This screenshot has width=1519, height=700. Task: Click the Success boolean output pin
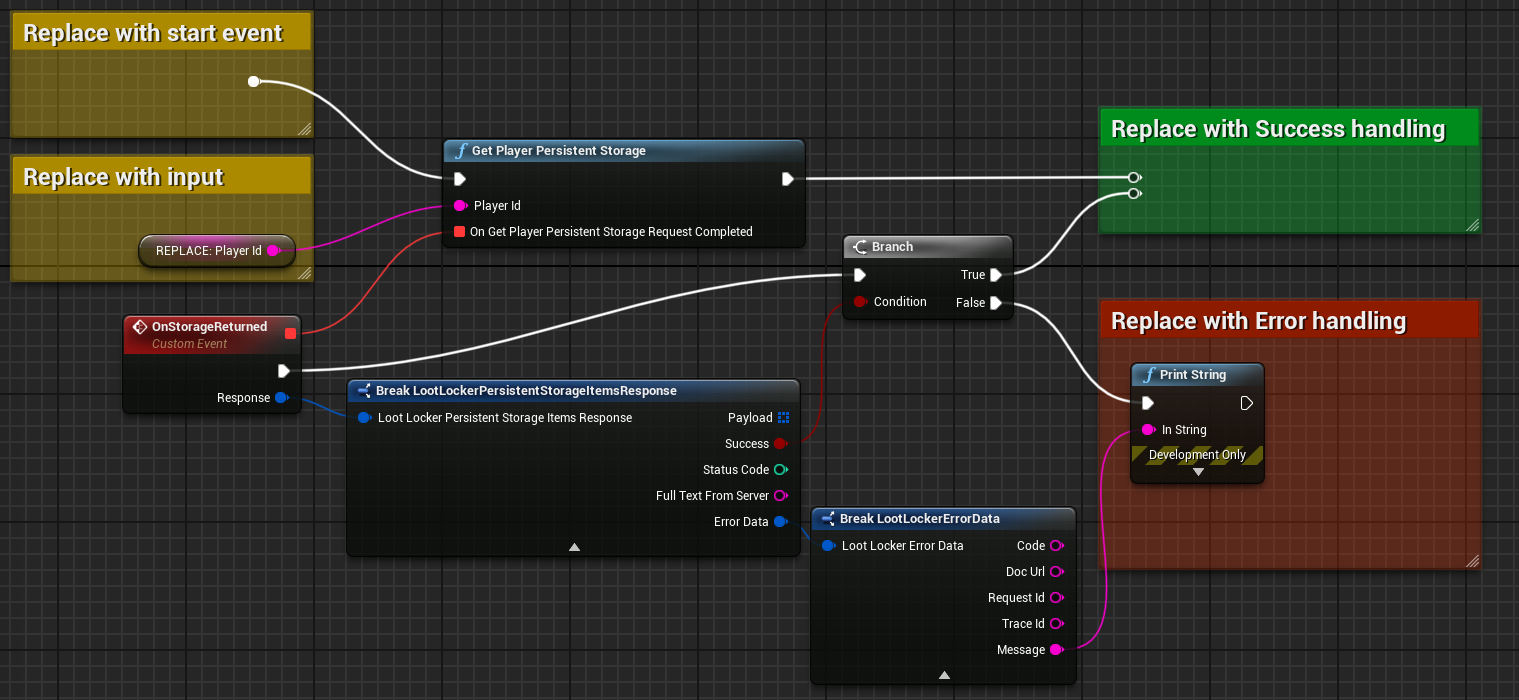click(780, 444)
